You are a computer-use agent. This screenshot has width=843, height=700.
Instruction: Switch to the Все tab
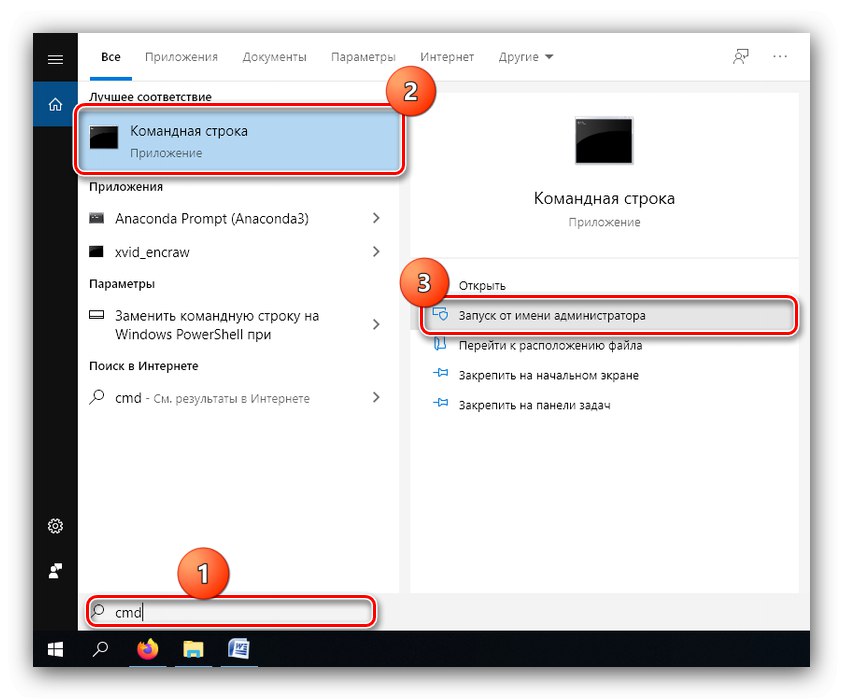tap(111, 57)
